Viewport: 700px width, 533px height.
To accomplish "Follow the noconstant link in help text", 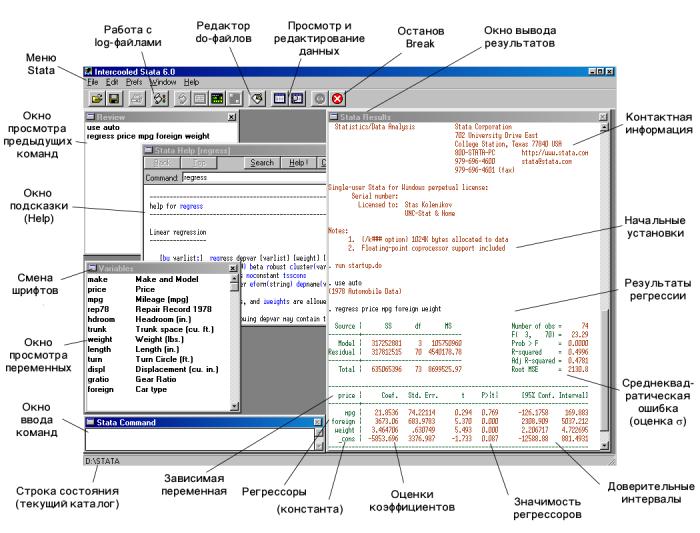I will (262, 275).
